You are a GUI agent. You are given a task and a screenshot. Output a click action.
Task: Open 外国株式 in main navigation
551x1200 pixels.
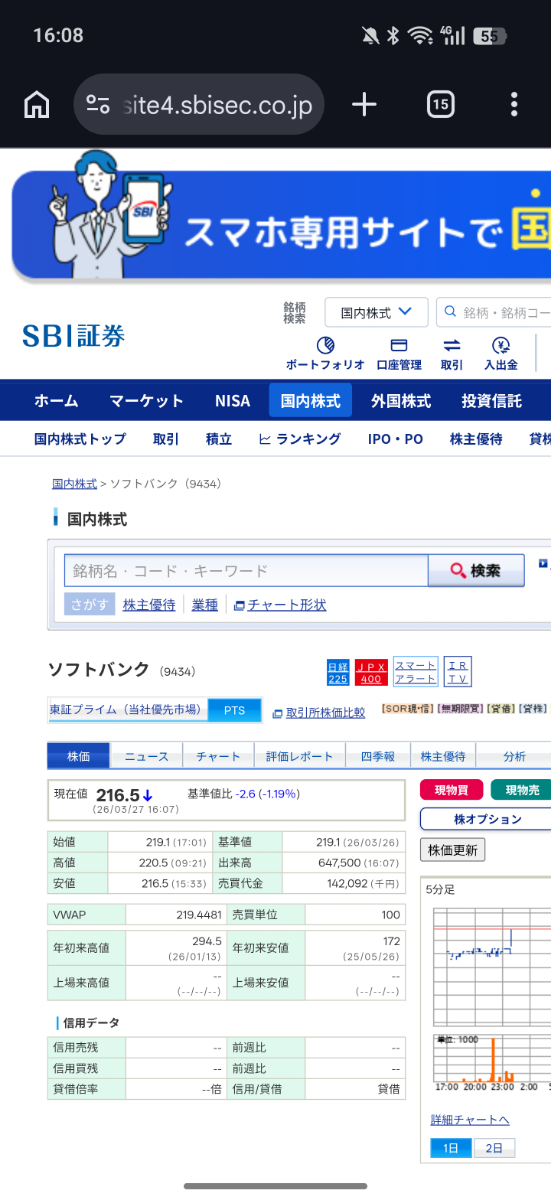pyautogui.click(x=401, y=401)
